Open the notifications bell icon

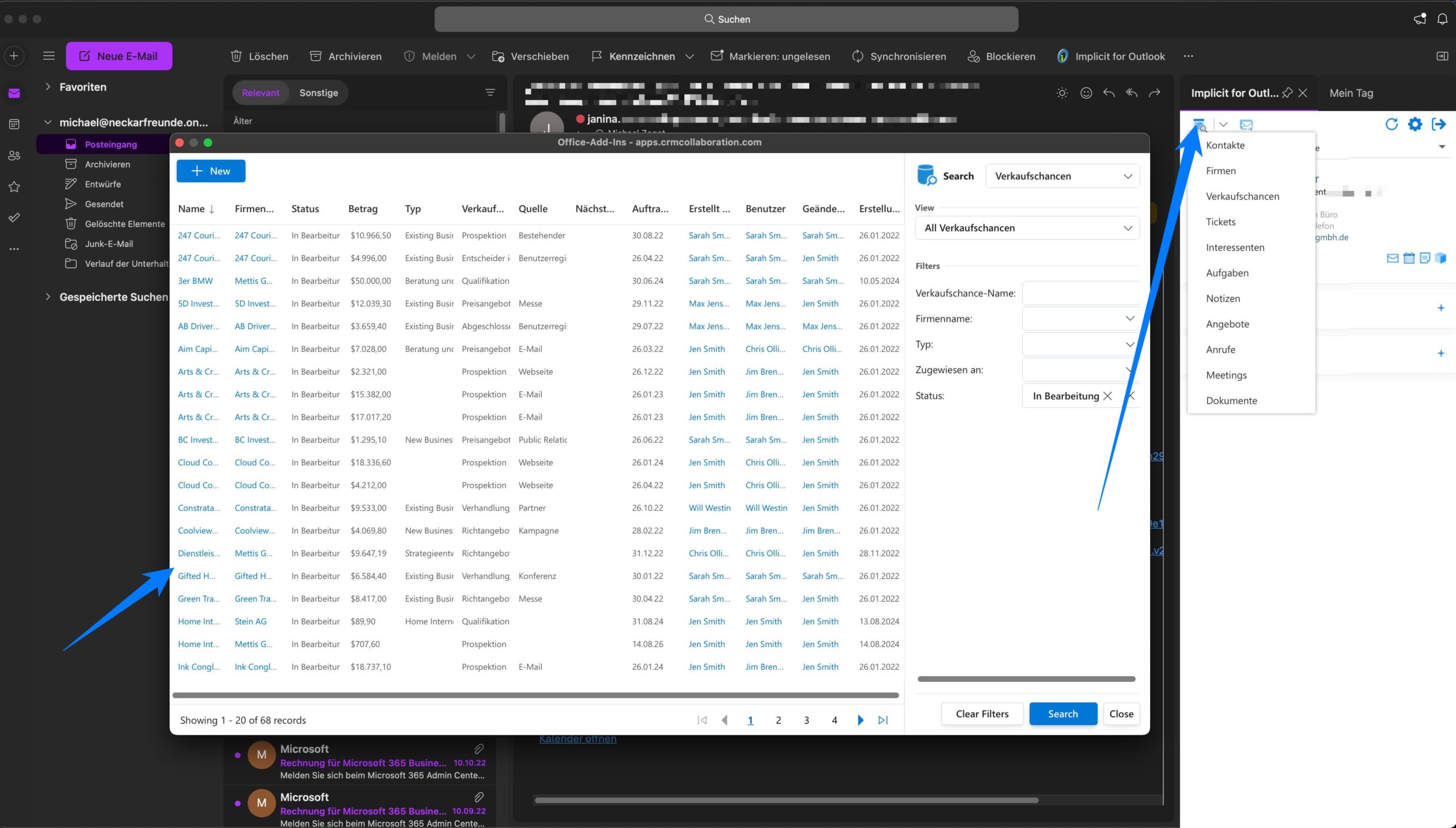(1442, 19)
